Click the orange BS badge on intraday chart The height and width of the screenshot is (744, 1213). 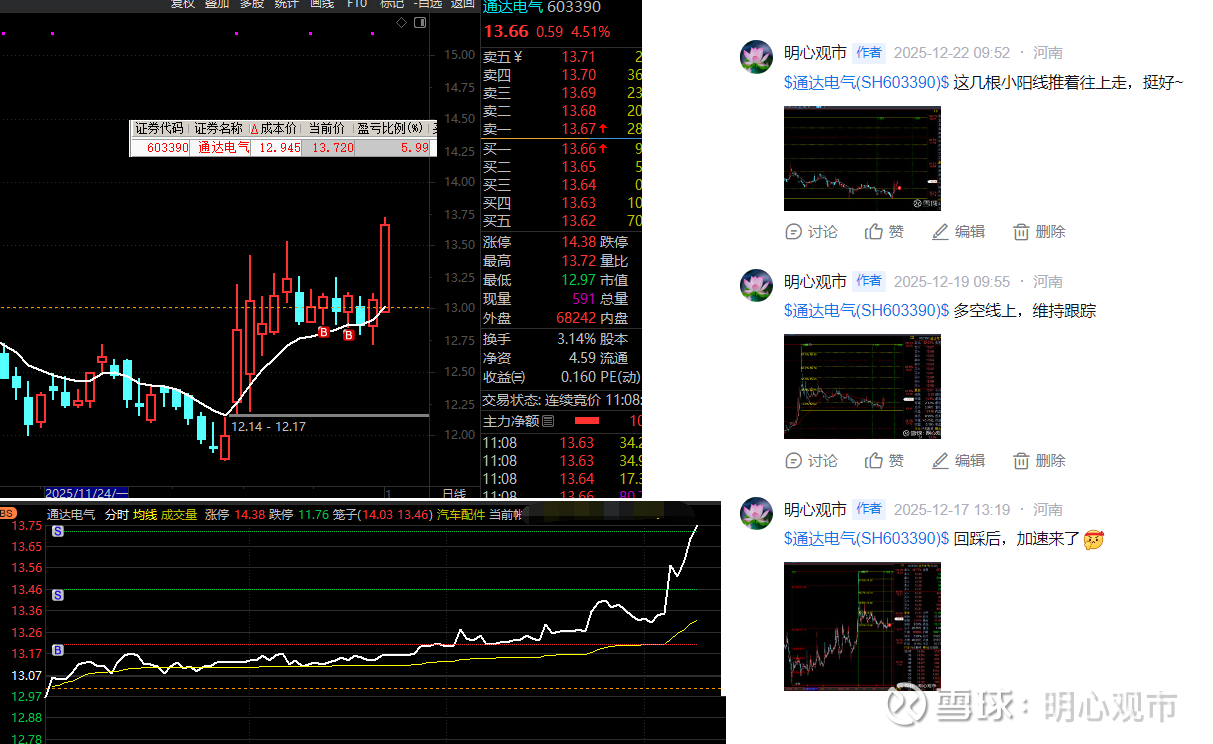7,514
